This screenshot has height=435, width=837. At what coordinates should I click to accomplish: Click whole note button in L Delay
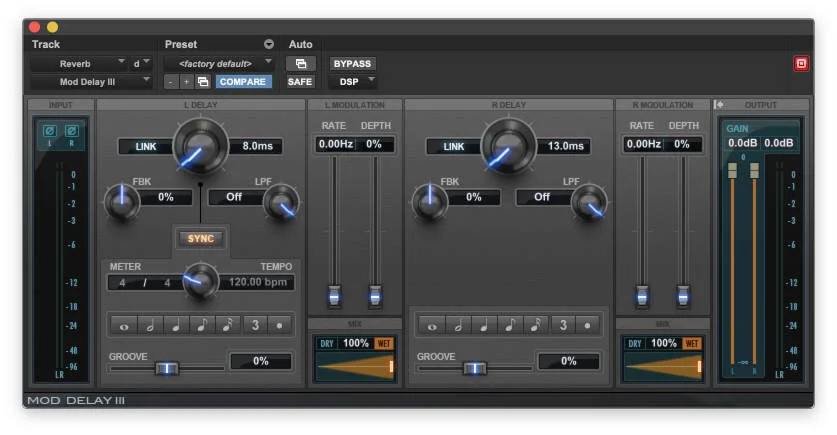124,325
